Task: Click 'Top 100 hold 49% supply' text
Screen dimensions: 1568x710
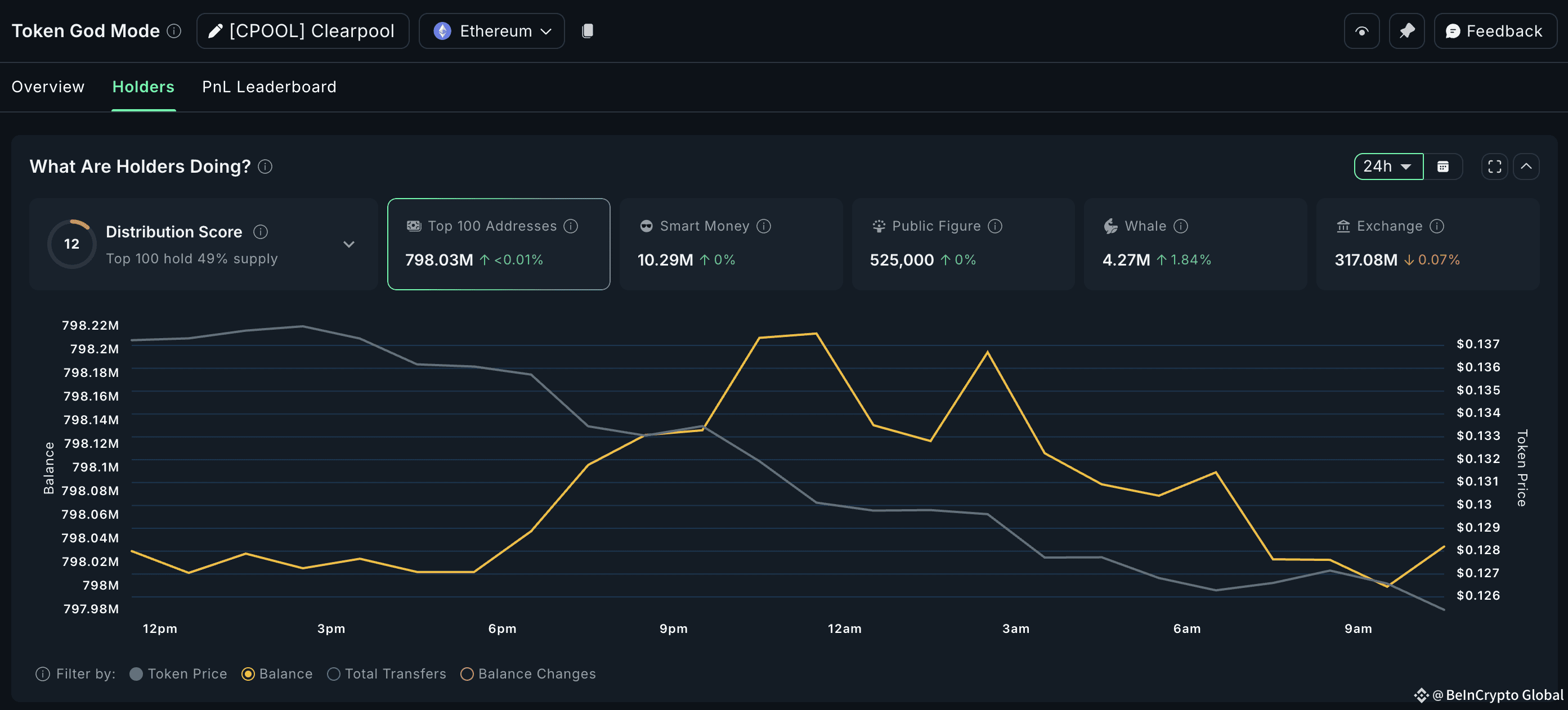Action: click(x=192, y=259)
